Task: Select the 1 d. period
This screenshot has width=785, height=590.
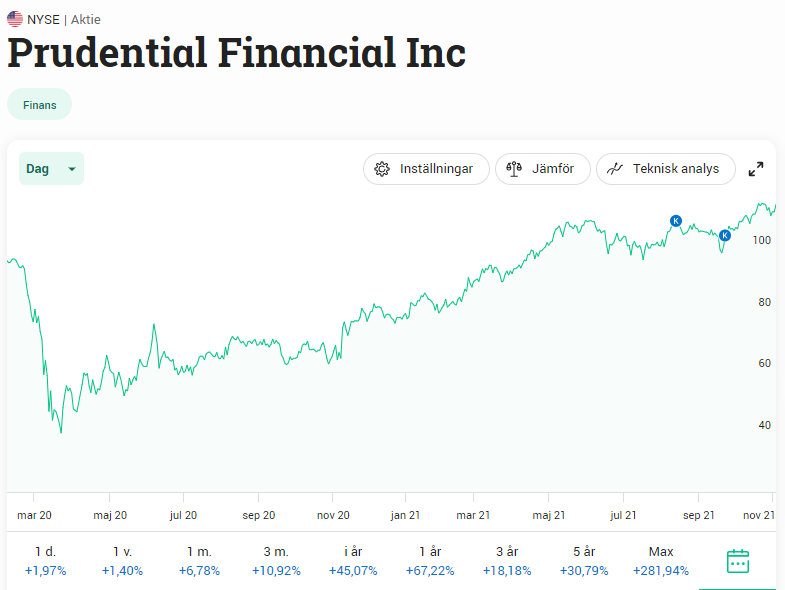Action: click(46, 561)
